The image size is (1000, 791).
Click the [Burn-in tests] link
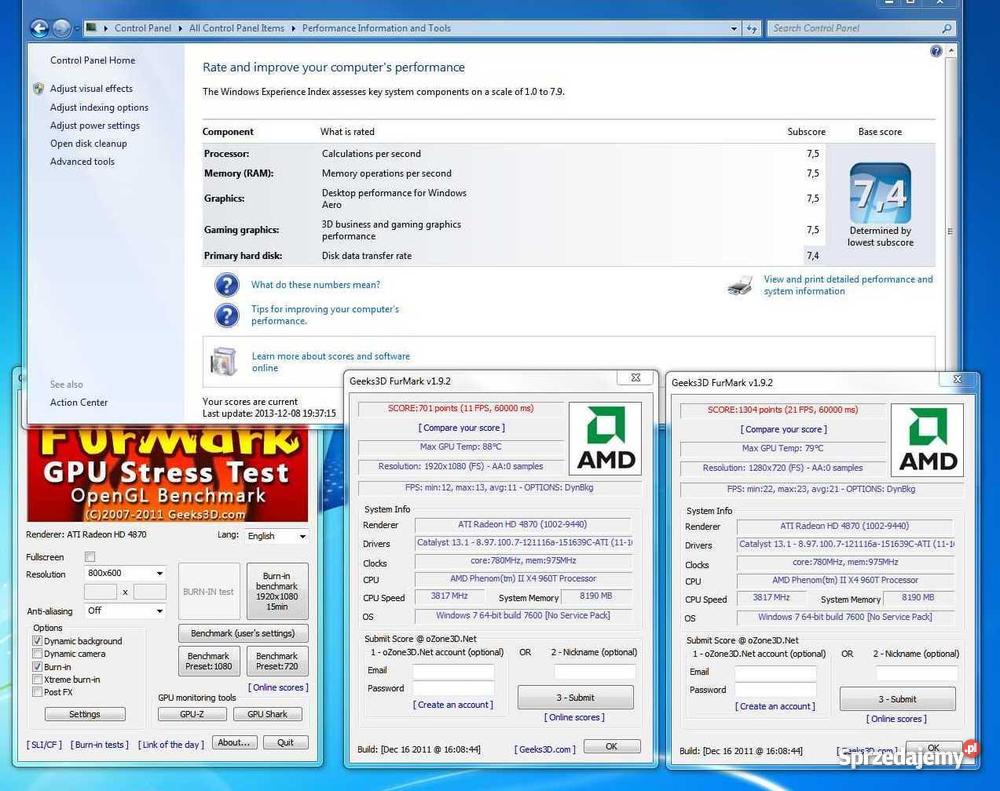(x=99, y=744)
